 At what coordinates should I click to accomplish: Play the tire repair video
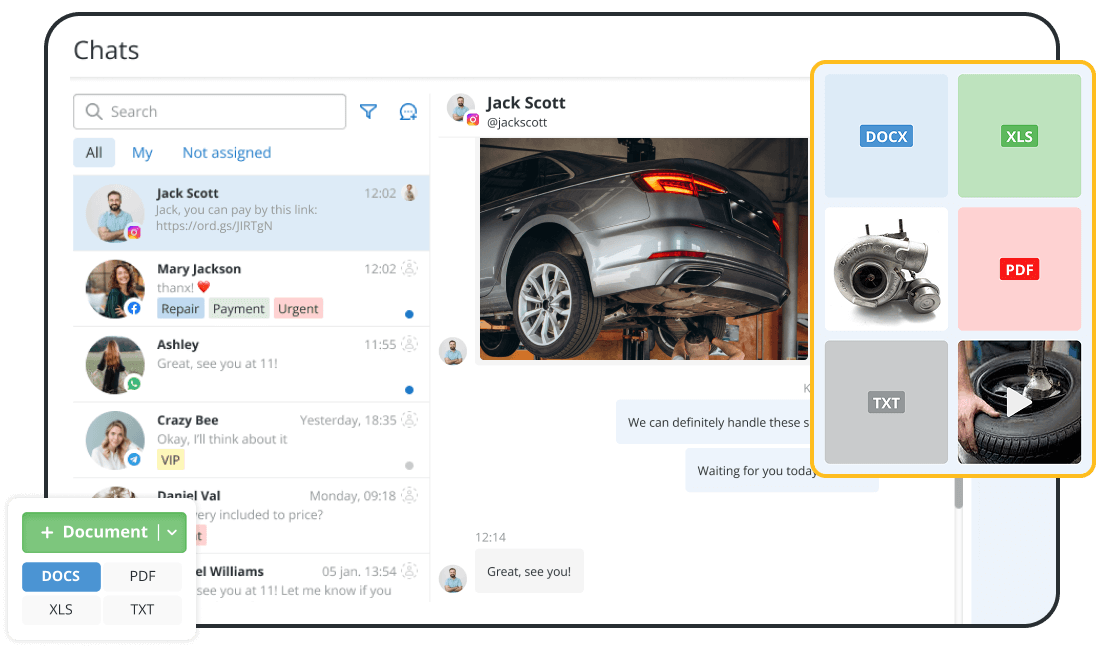[x=1019, y=402]
